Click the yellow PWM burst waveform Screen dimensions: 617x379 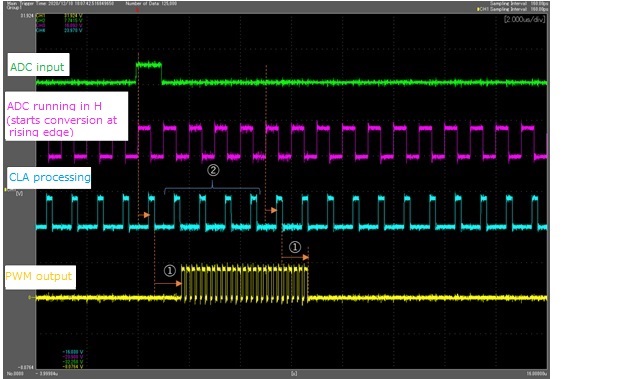point(244,285)
